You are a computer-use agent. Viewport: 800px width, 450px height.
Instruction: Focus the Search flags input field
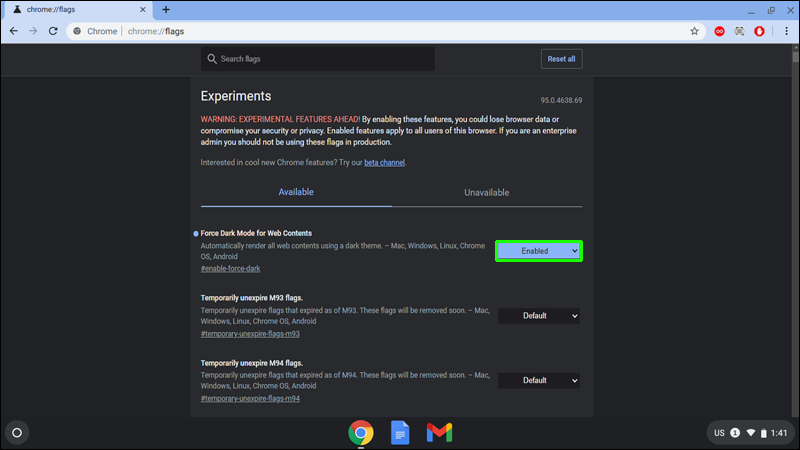click(x=317, y=59)
